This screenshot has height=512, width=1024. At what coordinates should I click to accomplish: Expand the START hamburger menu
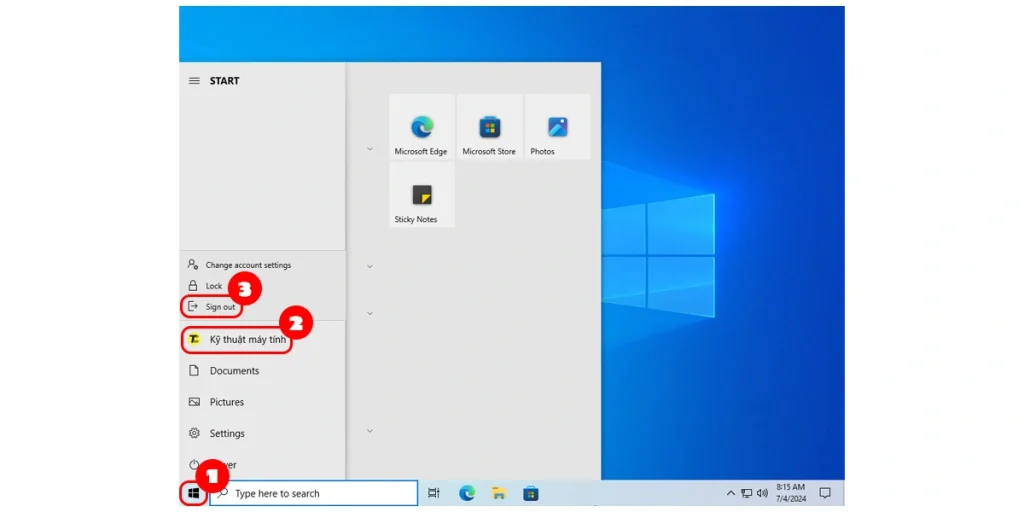pyautogui.click(x=194, y=81)
